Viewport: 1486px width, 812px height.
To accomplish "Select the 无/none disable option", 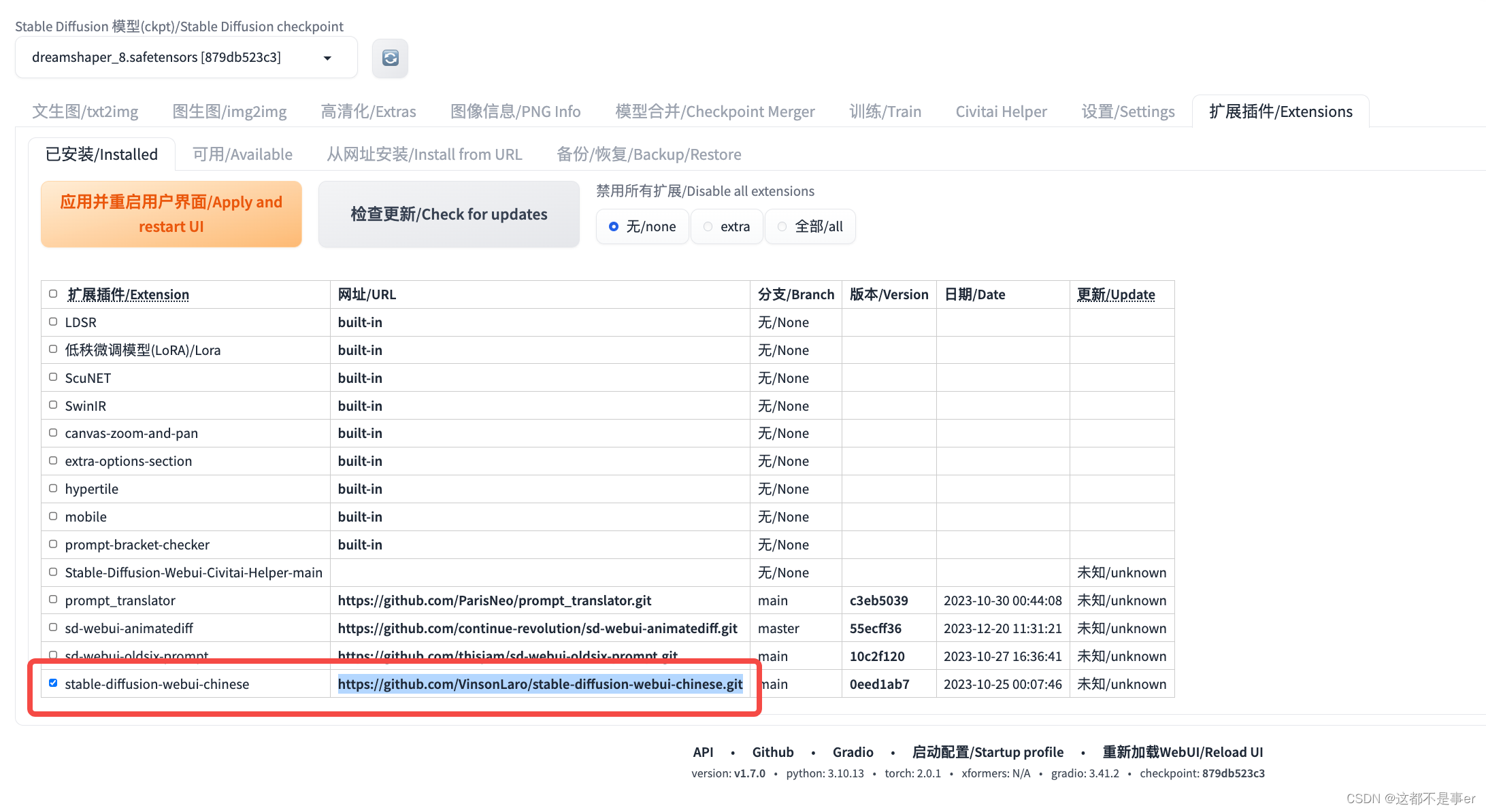I will click(x=614, y=226).
